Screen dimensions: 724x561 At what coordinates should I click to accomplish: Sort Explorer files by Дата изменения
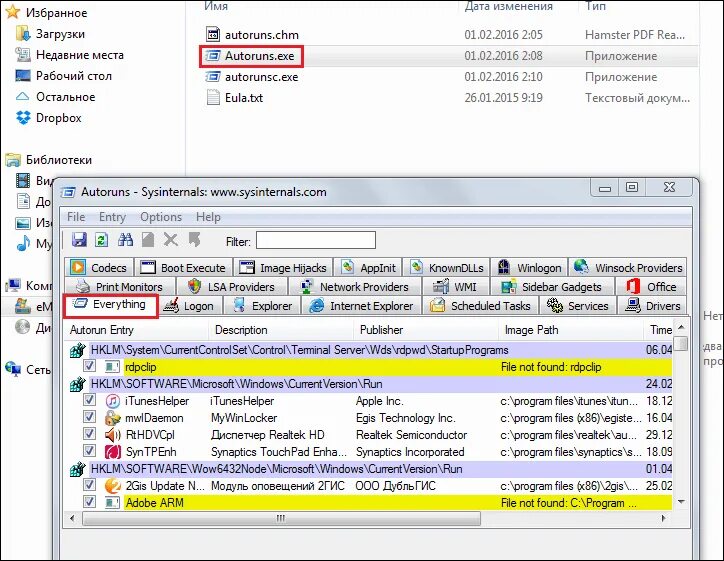click(x=508, y=6)
